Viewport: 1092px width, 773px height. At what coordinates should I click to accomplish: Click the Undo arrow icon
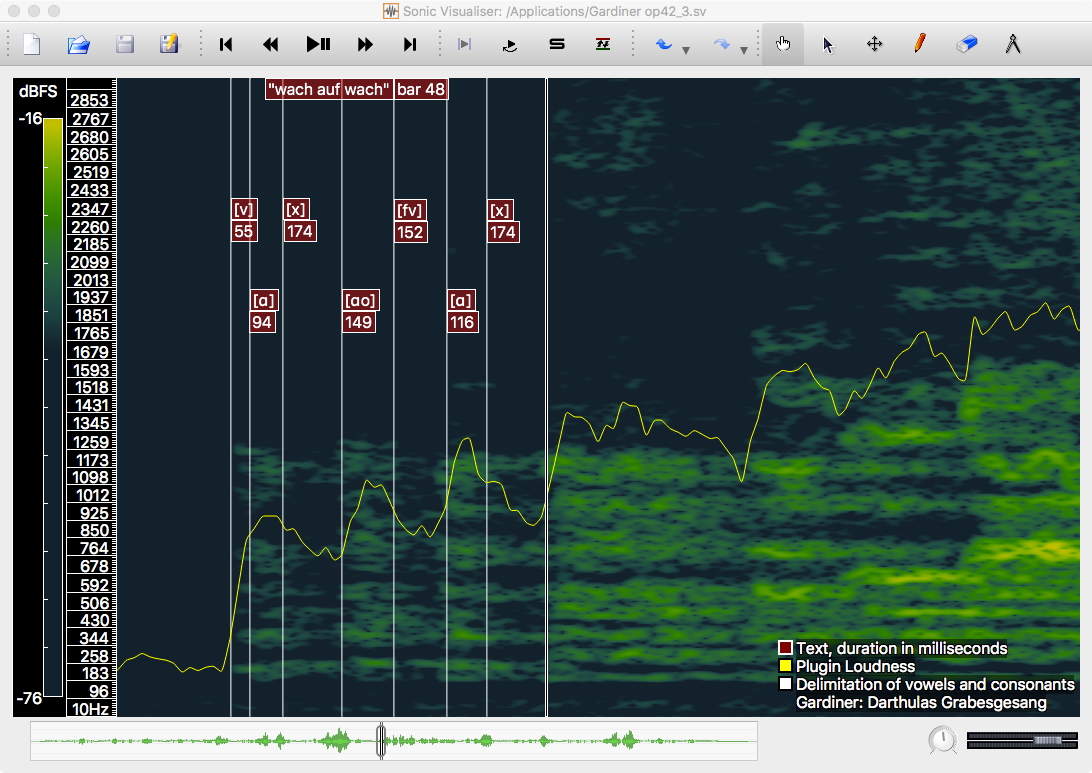click(x=663, y=45)
